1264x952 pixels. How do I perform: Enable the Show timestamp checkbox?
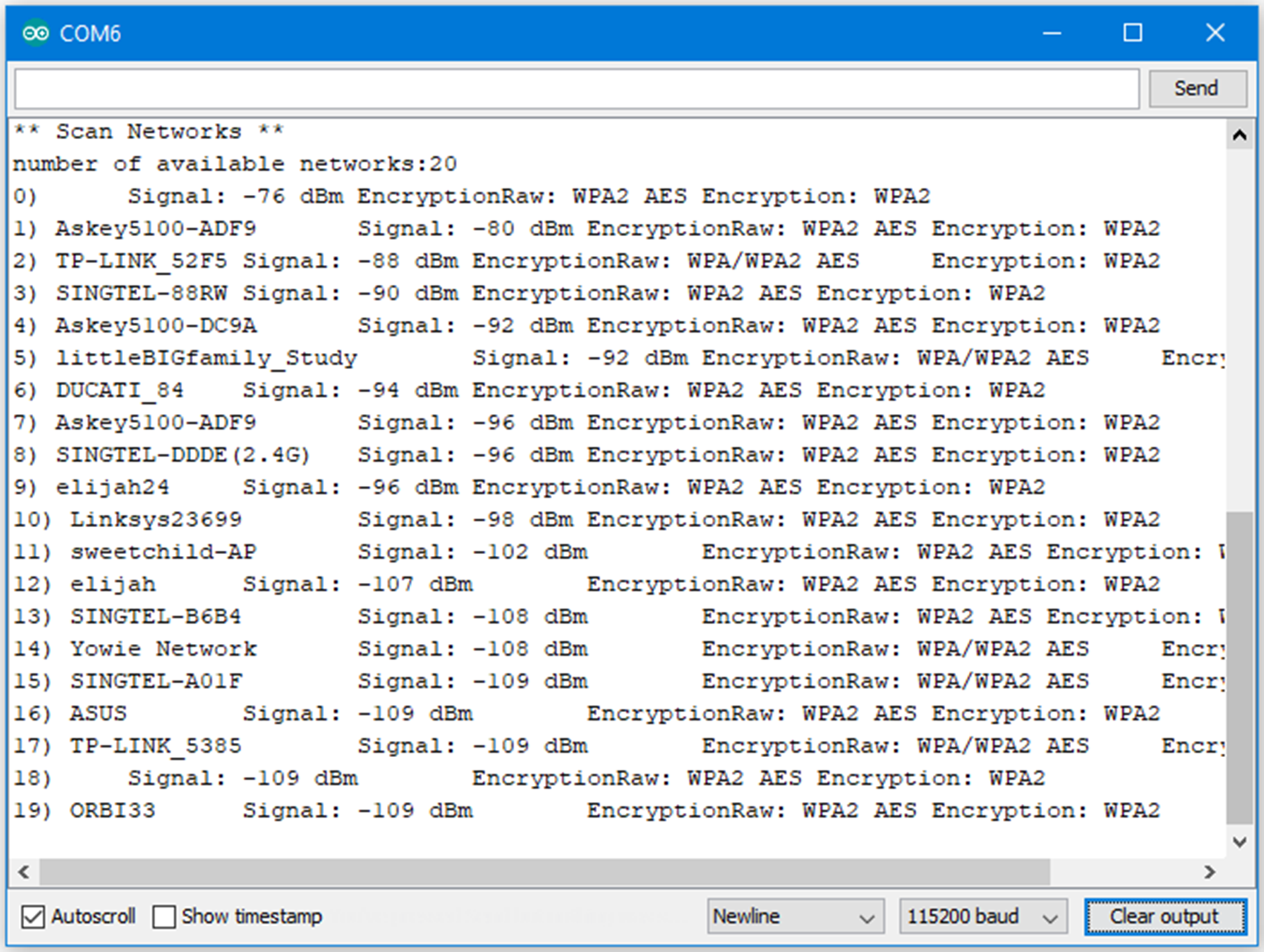(164, 916)
